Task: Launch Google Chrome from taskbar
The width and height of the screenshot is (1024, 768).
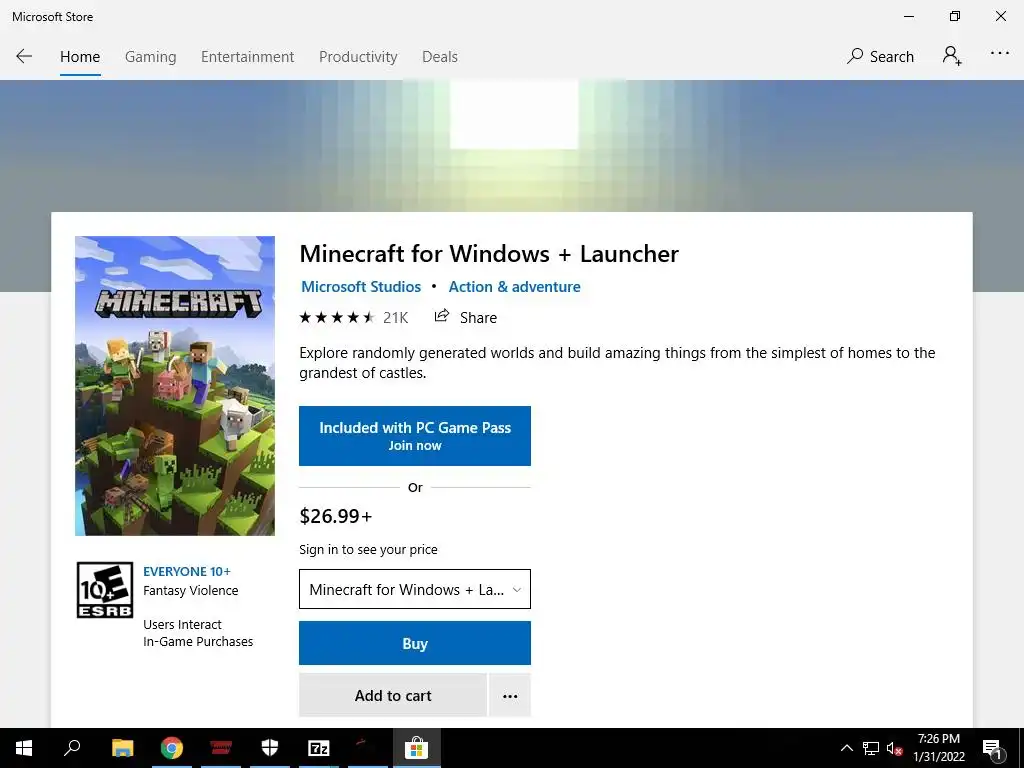Action: pyautogui.click(x=172, y=748)
